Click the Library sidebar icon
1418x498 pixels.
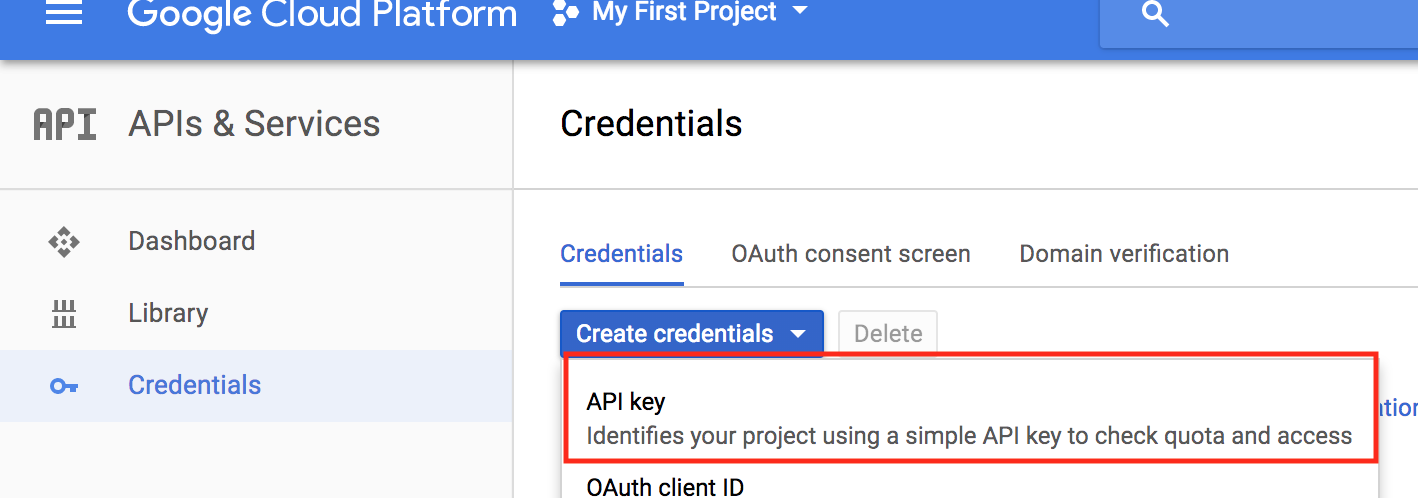click(x=64, y=314)
